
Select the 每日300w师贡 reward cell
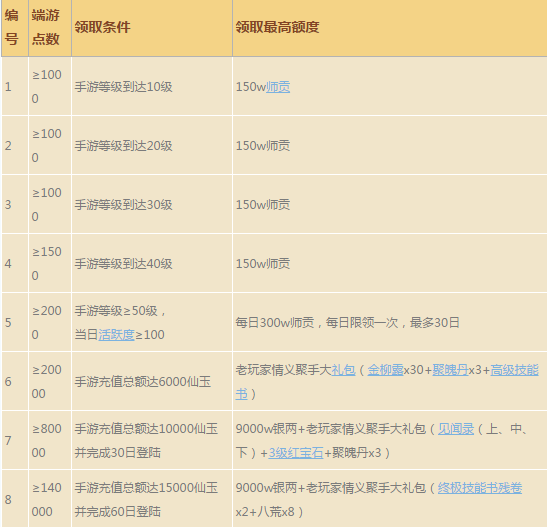(390, 322)
